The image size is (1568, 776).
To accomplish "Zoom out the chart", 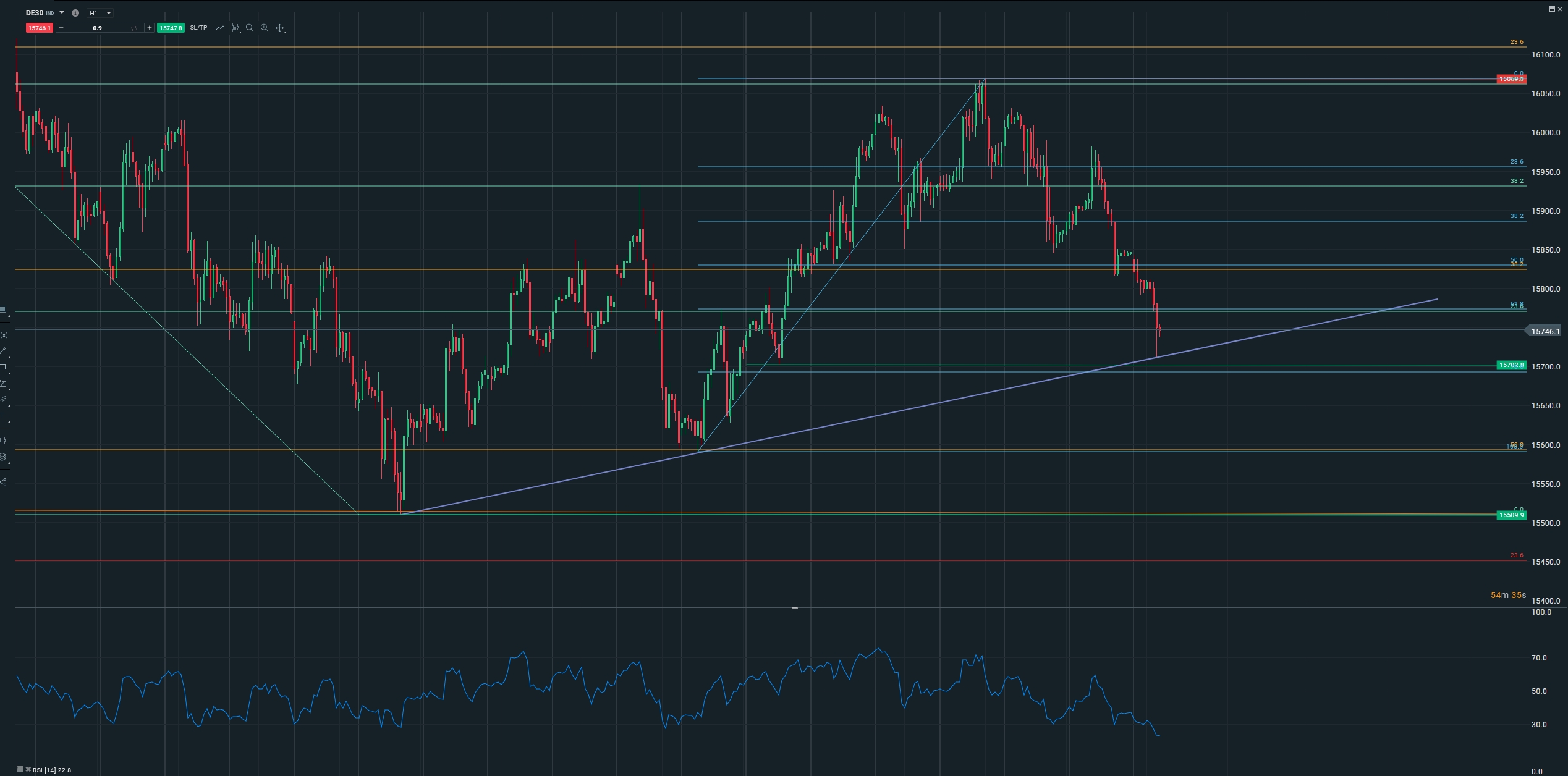I will [x=250, y=28].
